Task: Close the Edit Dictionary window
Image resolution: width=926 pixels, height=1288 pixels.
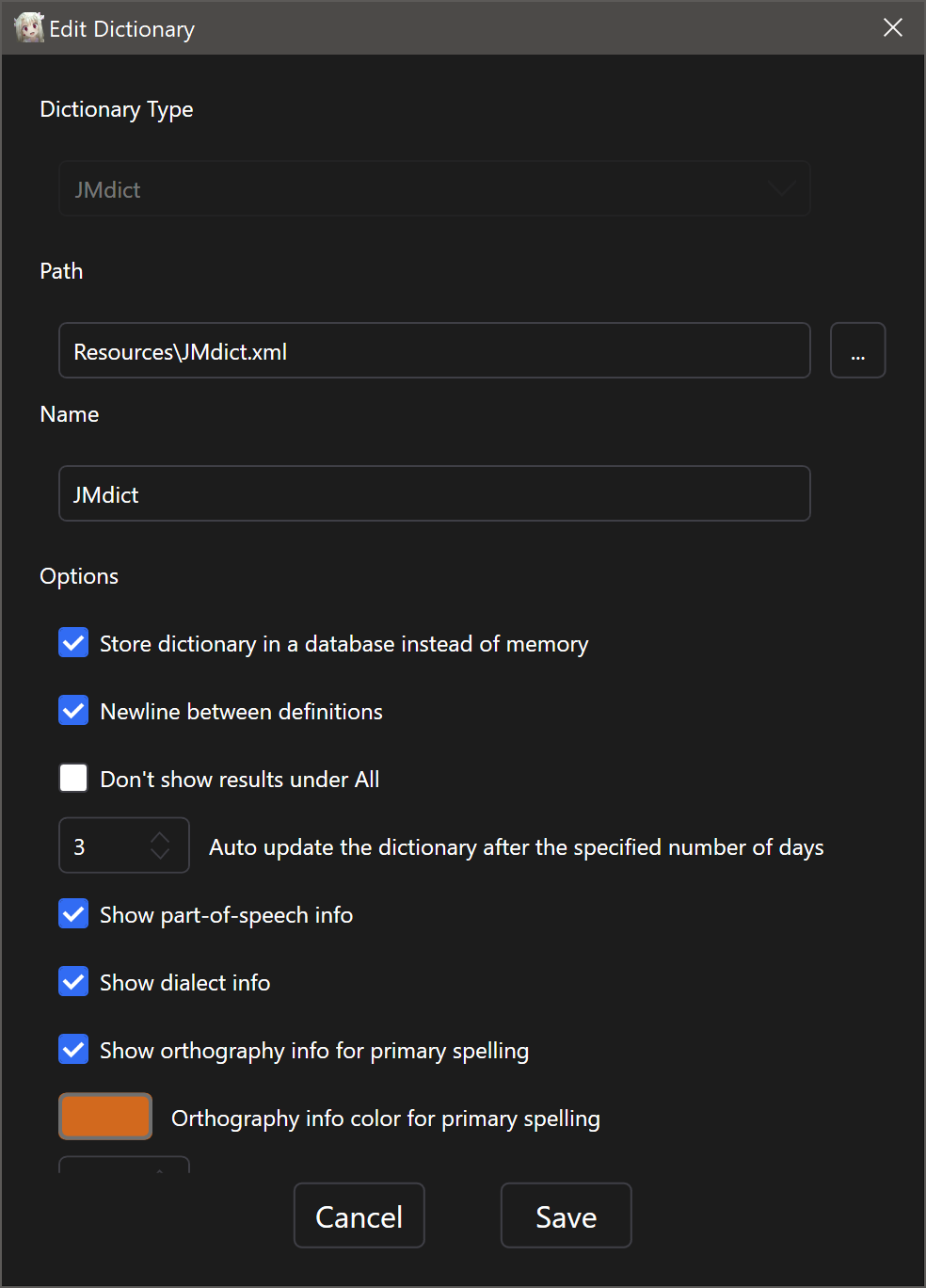Action: pyautogui.click(x=892, y=28)
